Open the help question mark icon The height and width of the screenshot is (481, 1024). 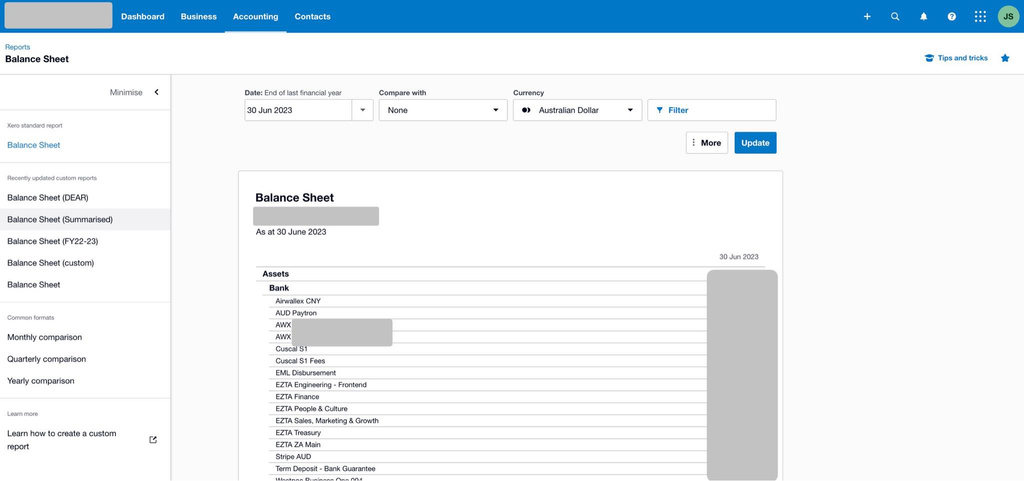(952, 16)
